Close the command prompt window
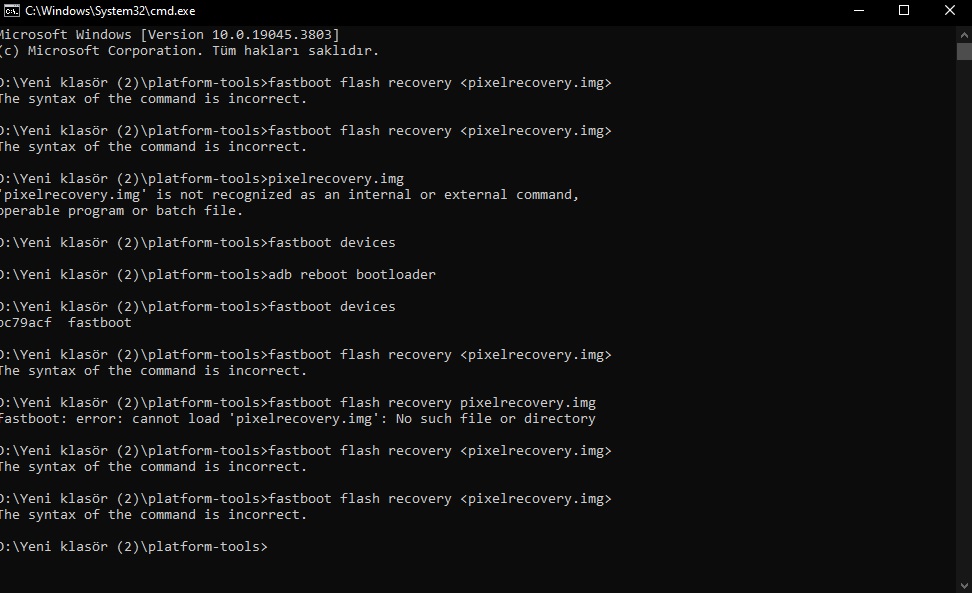The height and width of the screenshot is (593, 972). [x=948, y=11]
